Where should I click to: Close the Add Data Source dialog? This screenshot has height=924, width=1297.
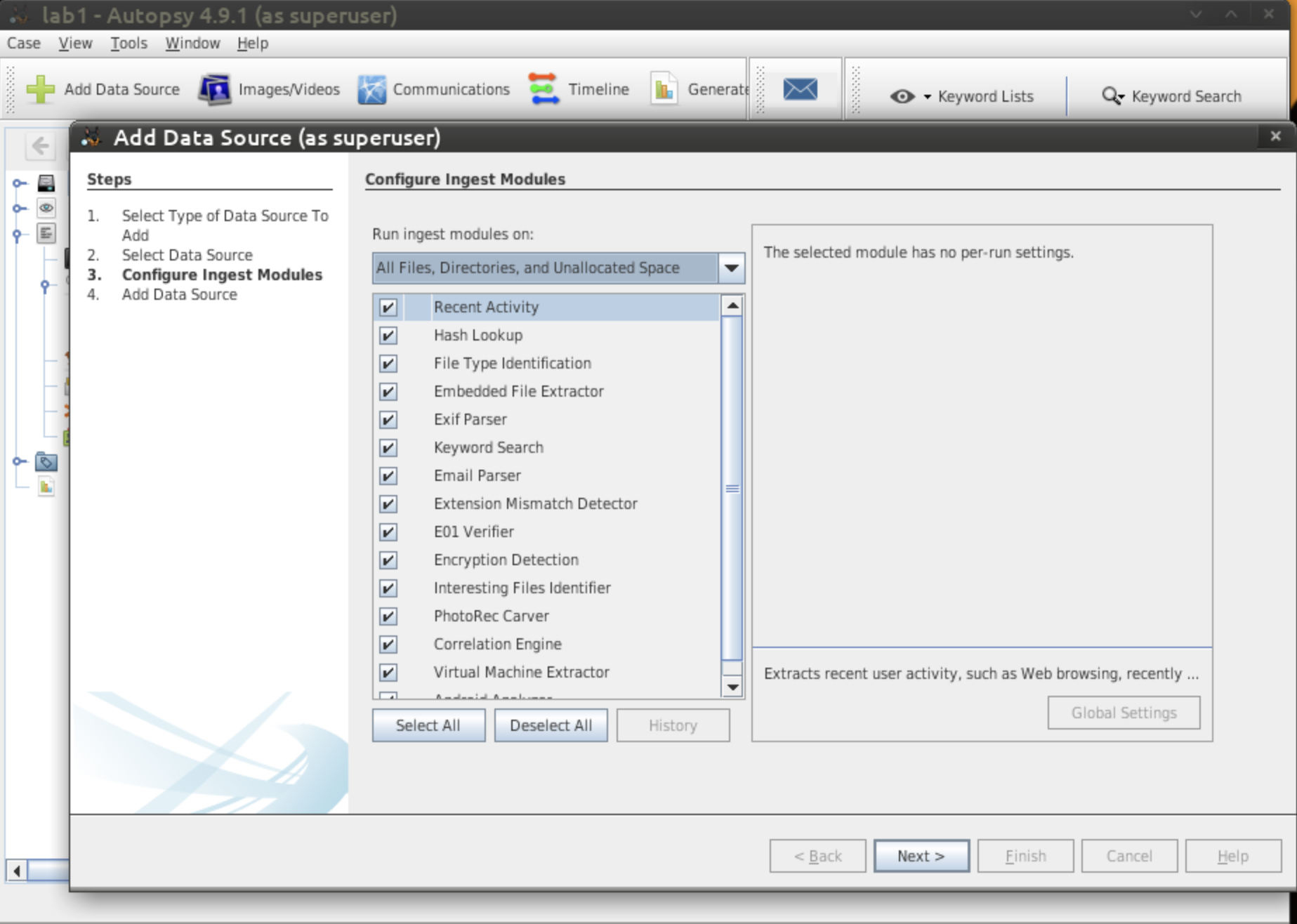pos(1275,136)
